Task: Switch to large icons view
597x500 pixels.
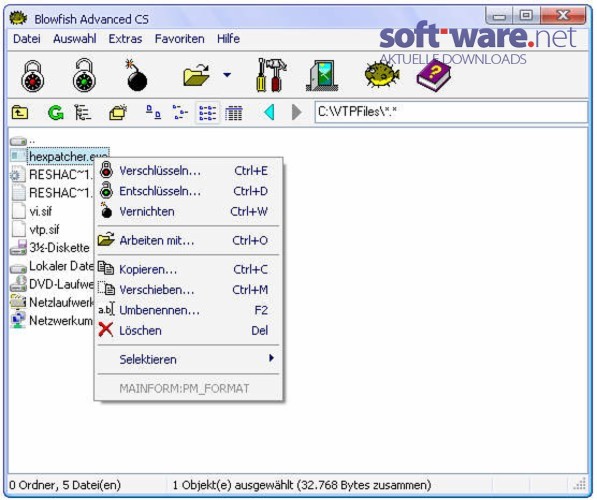Action: (153, 112)
